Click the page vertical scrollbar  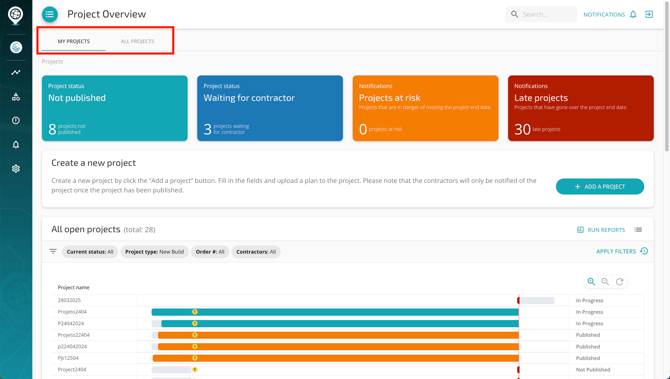(x=667, y=76)
